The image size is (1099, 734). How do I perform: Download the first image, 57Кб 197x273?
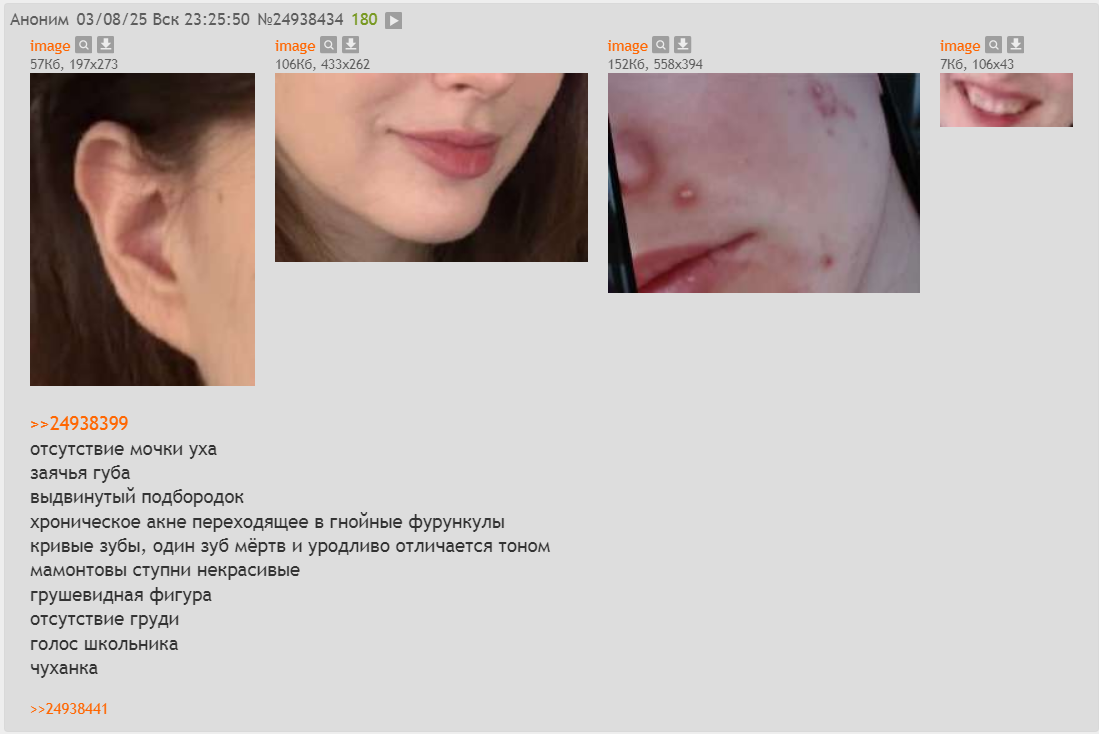click(x=105, y=45)
